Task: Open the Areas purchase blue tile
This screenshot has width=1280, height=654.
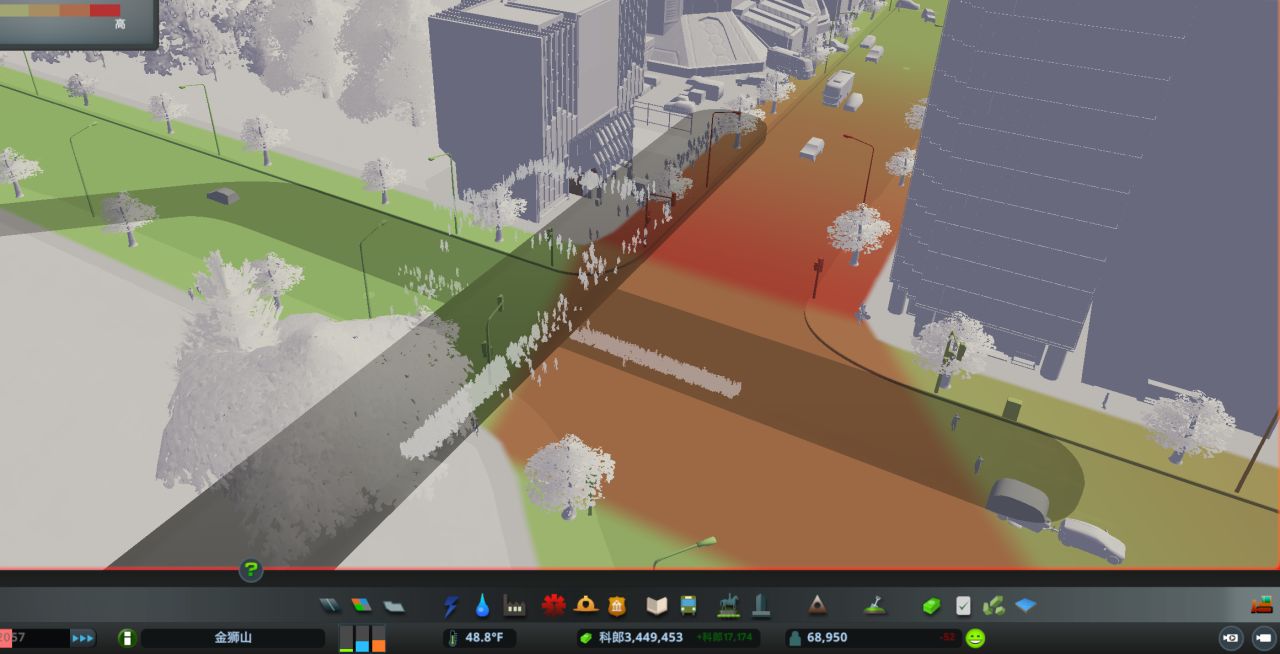Action: click(x=1025, y=605)
